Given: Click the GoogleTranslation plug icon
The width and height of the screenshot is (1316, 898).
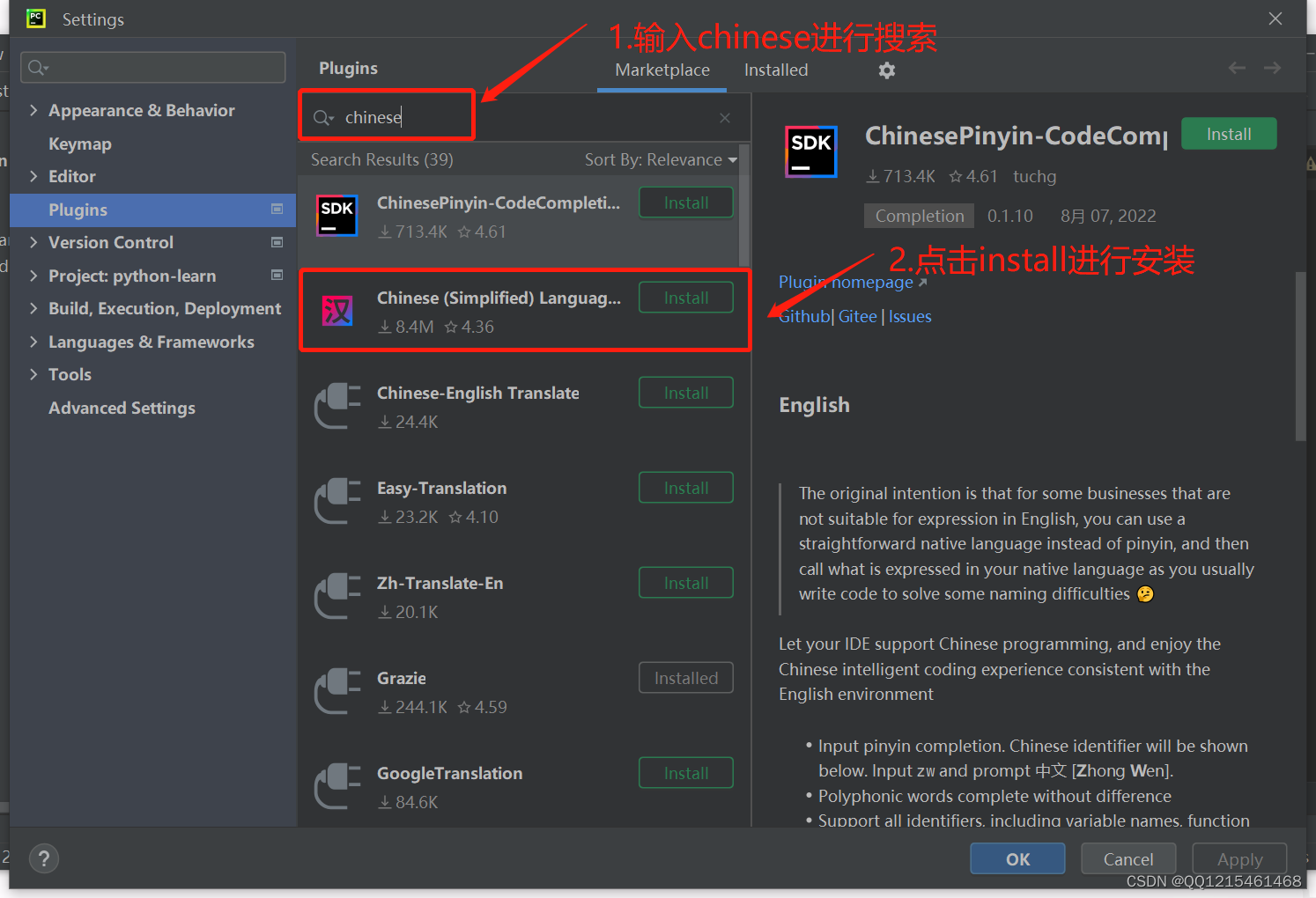Looking at the screenshot, I should (x=337, y=786).
